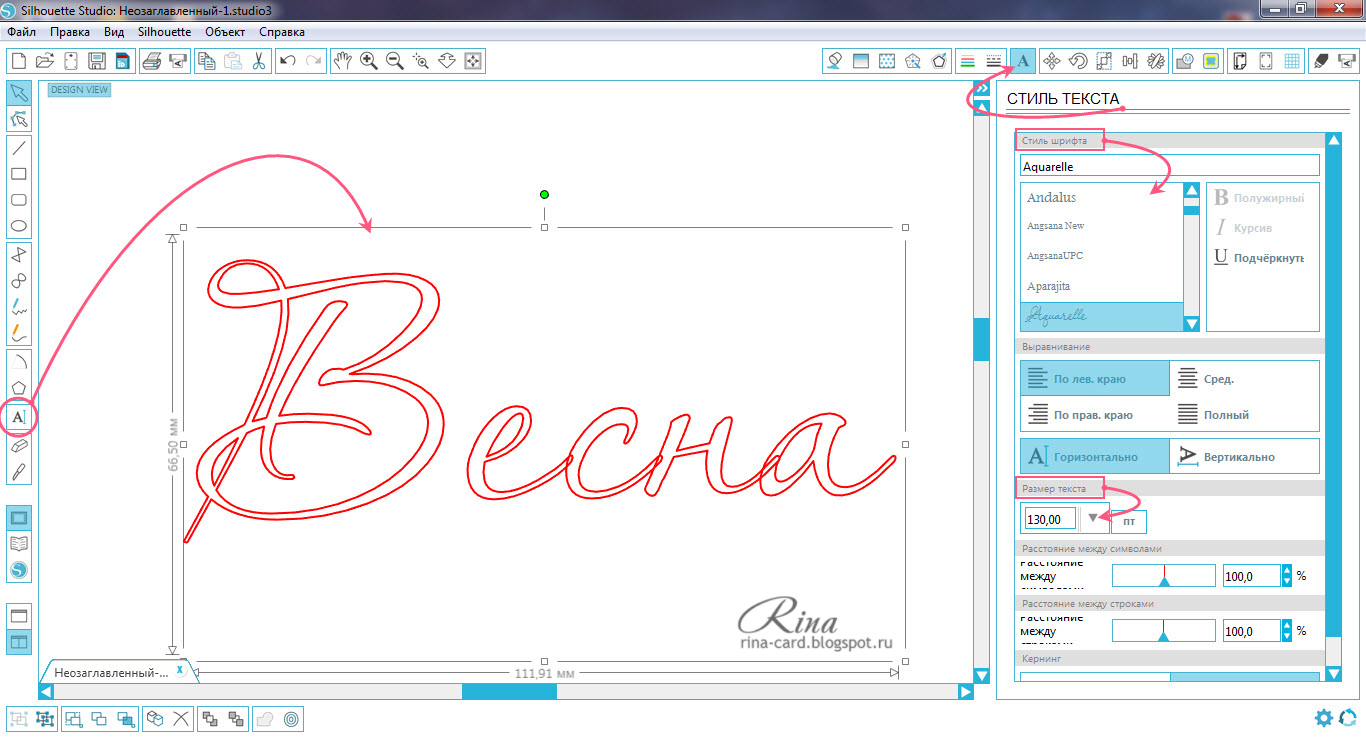Image resolution: width=1366 pixels, height=738 pixels.
Task: Click the Offset icon in bottom toolbar
Action: point(291,718)
